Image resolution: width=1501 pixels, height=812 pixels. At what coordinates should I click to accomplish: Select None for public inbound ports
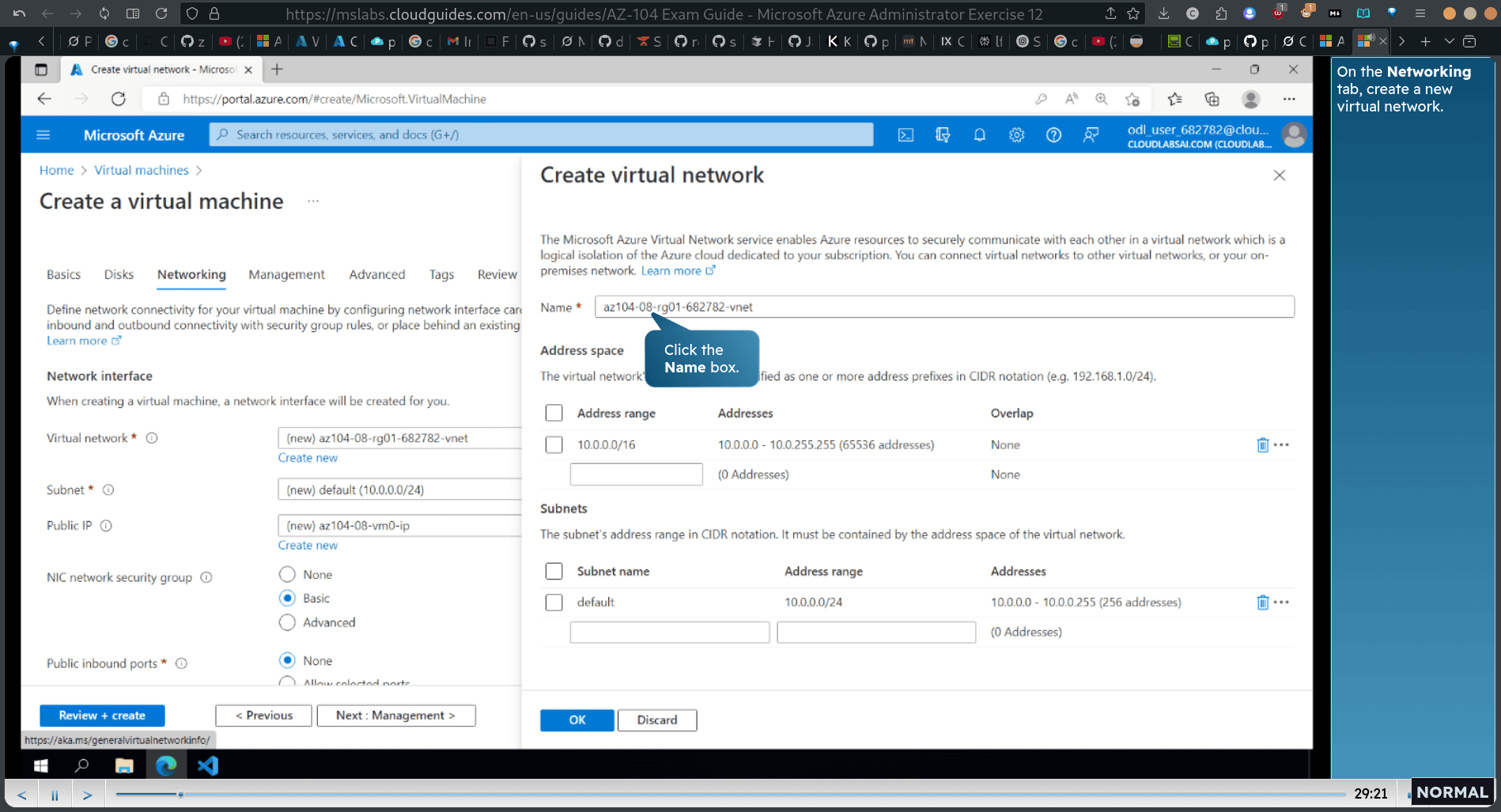pos(287,660)
